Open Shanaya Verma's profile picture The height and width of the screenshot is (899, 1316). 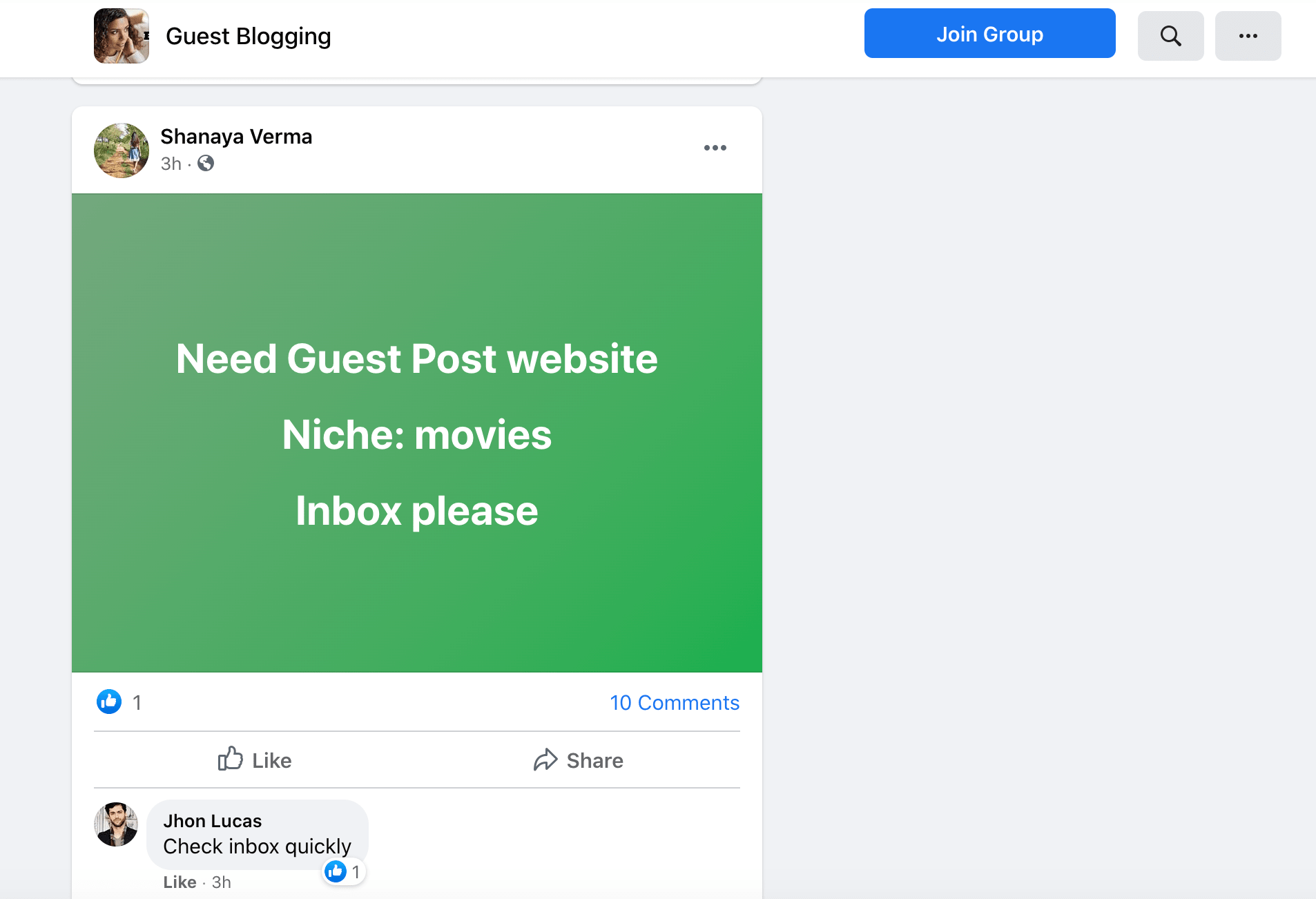[x=122, y=151]
